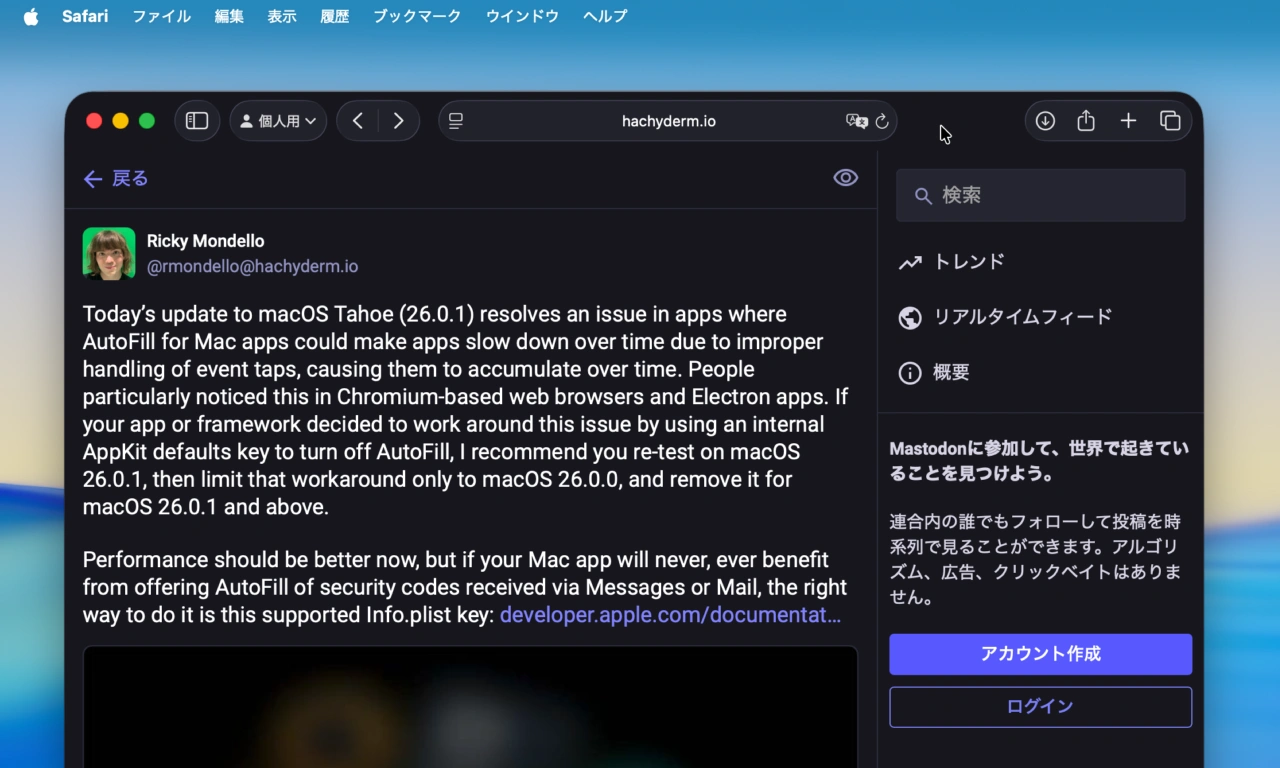Click the アカウント作成 button

click(1040, 654)
